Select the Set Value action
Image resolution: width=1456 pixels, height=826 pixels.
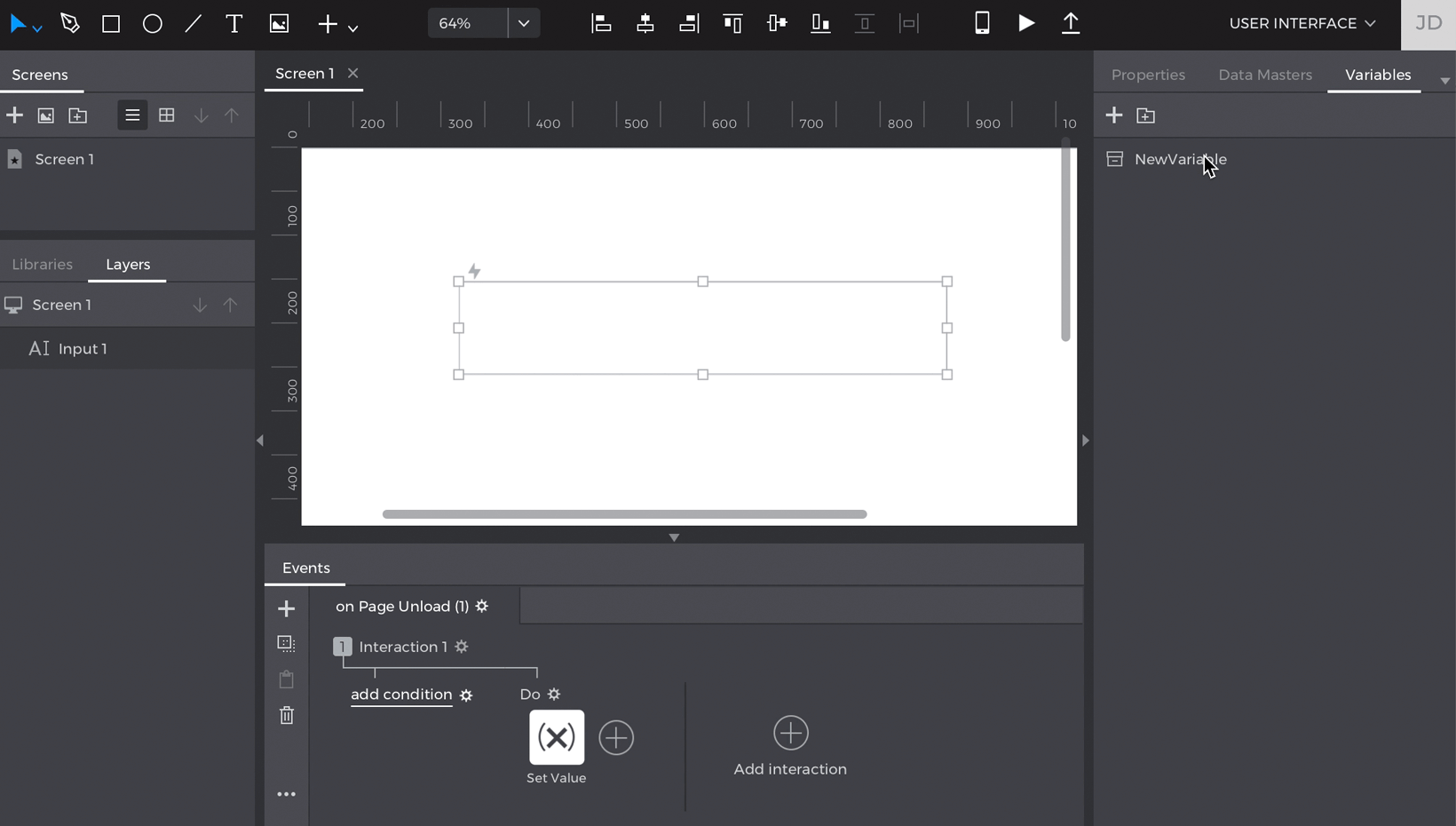(x=557, y=737)
